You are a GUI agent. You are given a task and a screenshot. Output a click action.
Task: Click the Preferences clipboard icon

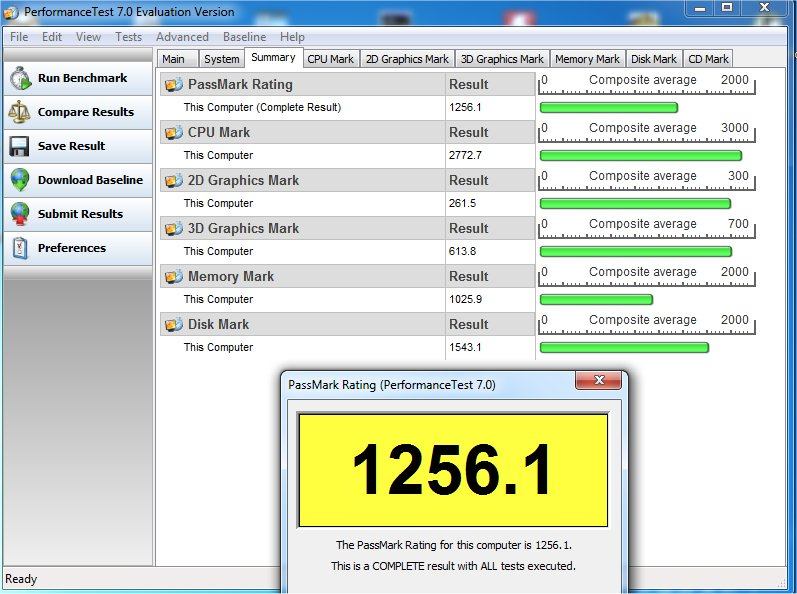[20, 248]
